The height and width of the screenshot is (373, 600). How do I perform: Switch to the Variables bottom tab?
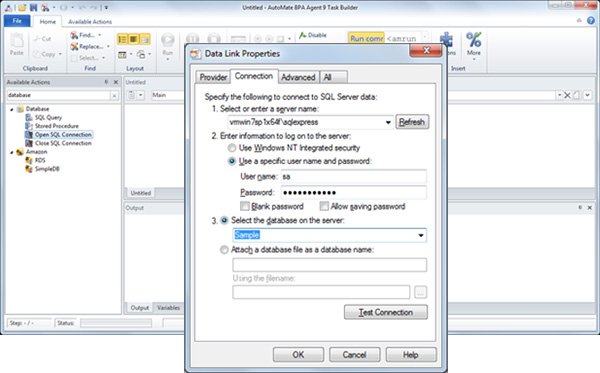point(168,308)
